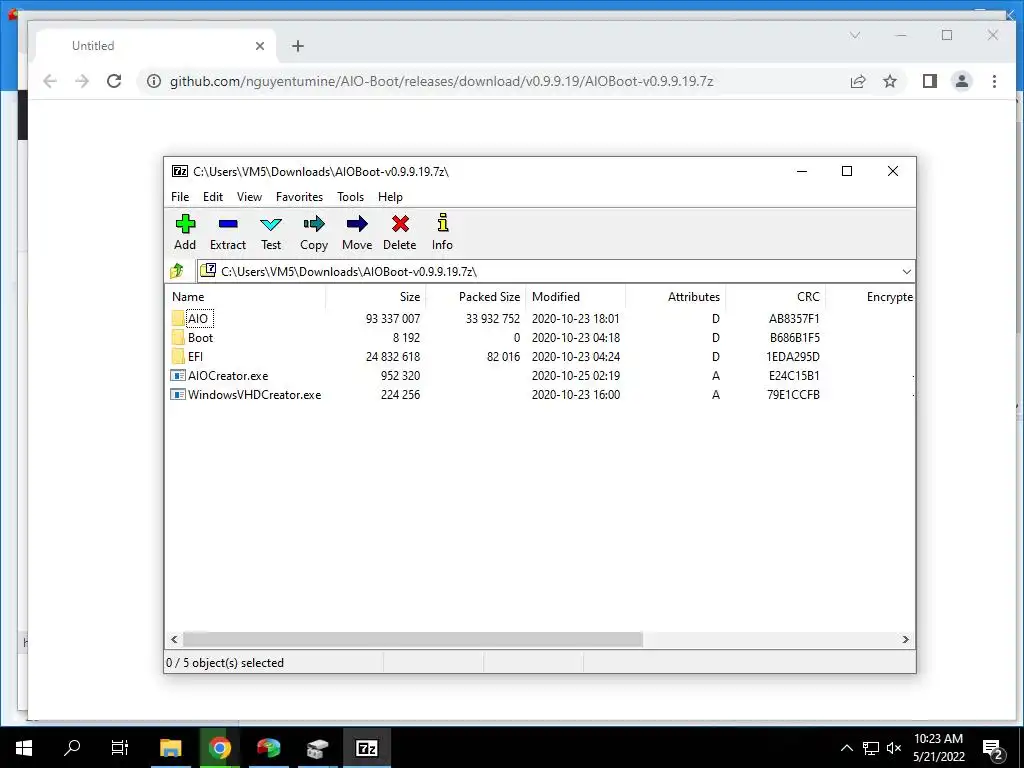Open Task View on the taskbar
This screenshot has width=1024, height=768.
(120, 748)
